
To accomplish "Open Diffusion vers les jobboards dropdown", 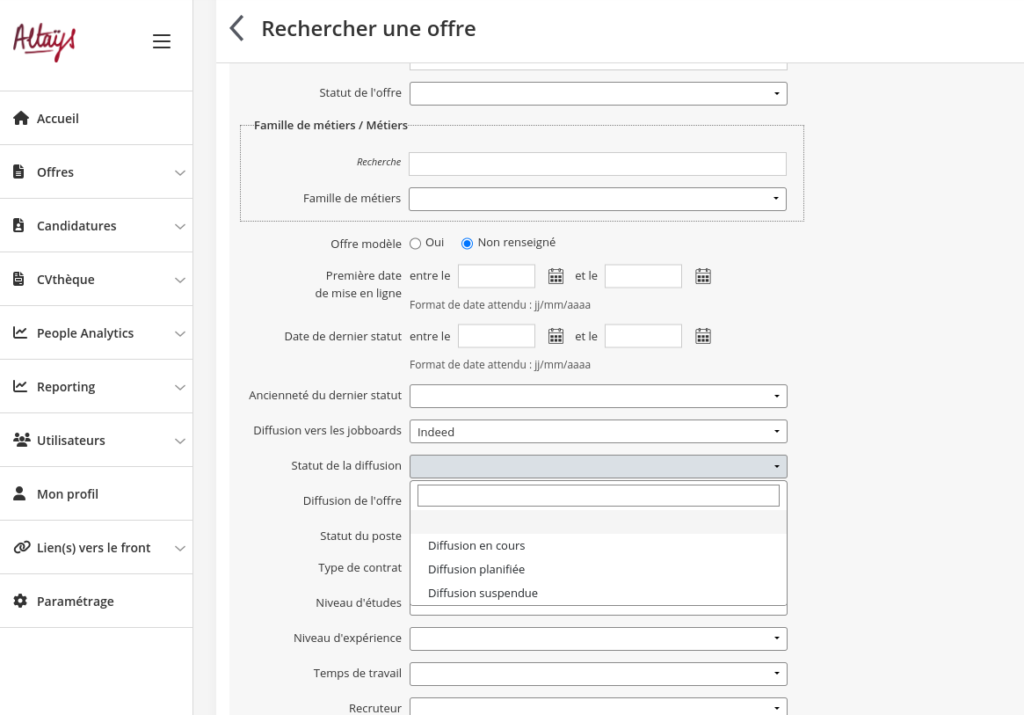I will 598,432.
